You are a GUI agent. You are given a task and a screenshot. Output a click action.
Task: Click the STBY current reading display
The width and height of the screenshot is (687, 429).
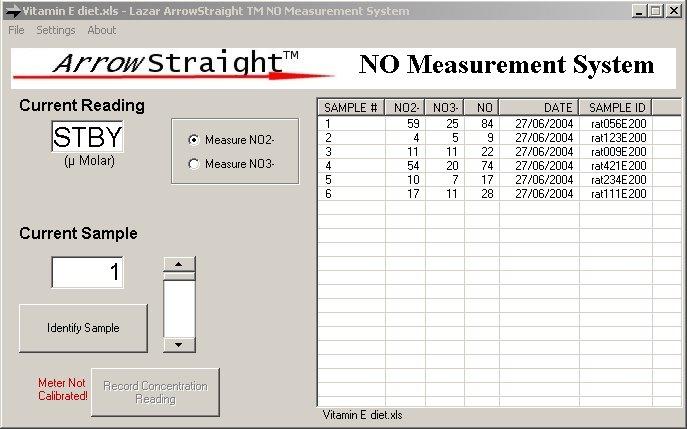(87, 137)
